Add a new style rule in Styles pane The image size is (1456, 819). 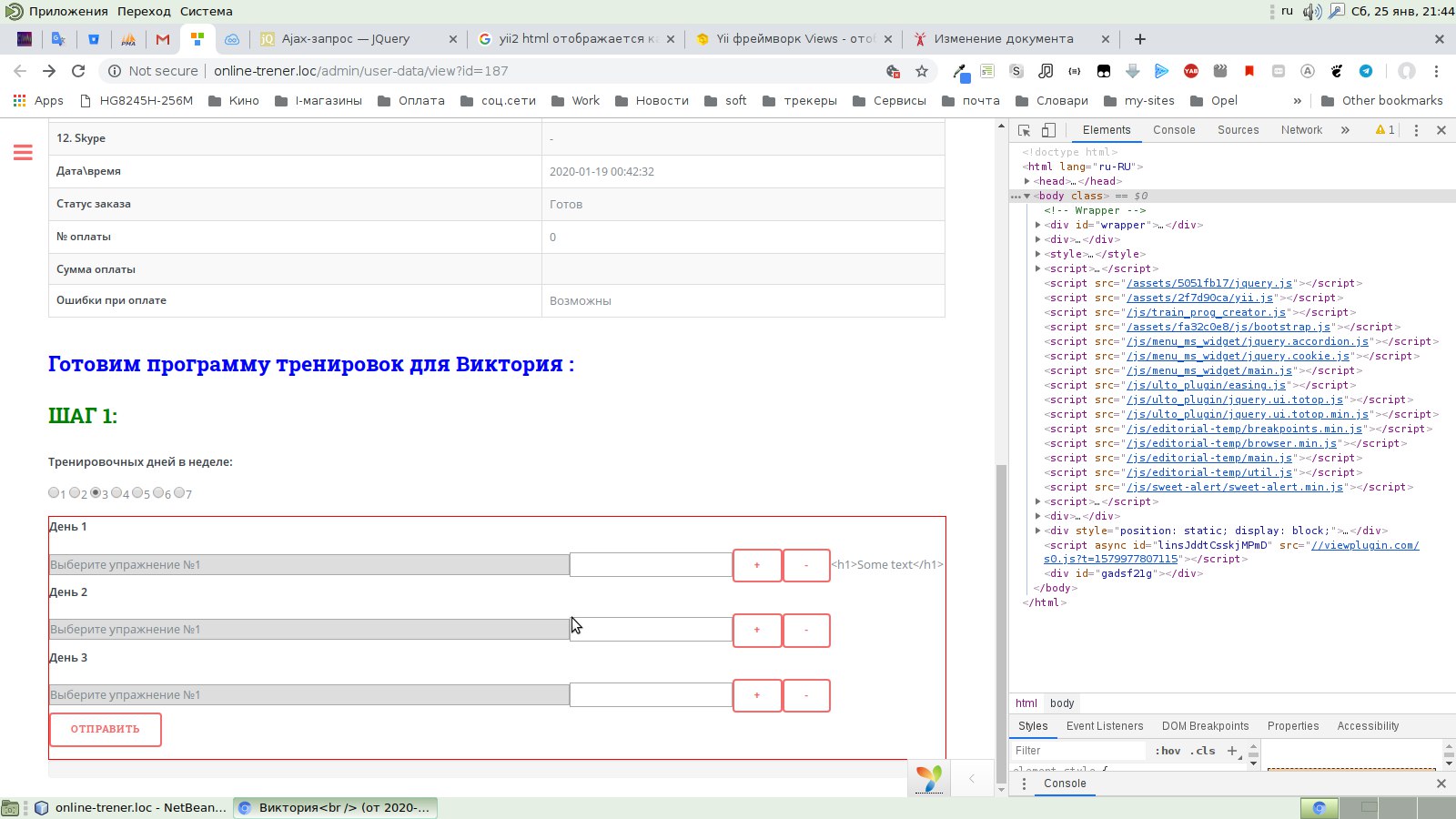point(1232,751)
